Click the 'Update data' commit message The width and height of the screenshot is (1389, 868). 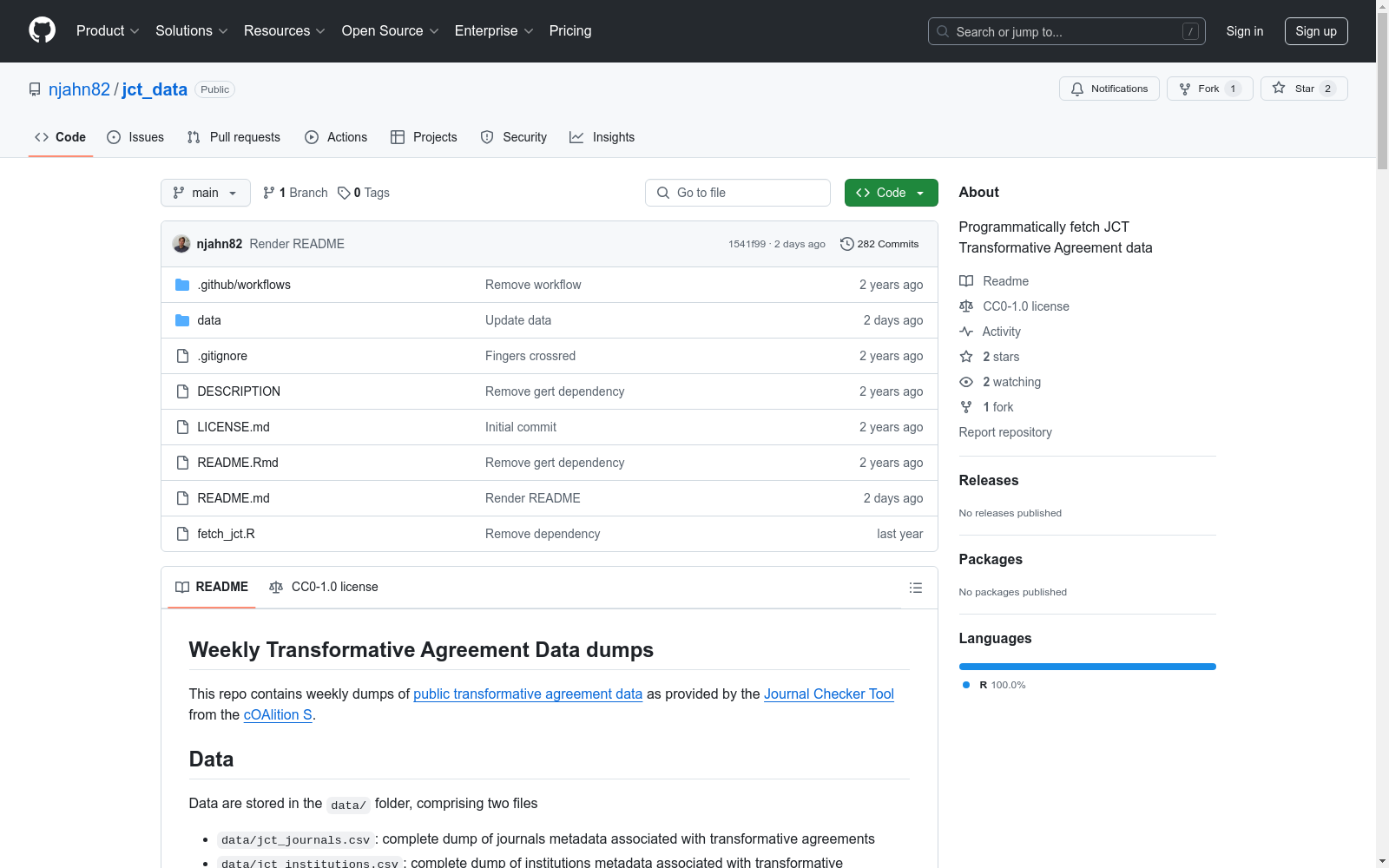click(x=518, y=320)
